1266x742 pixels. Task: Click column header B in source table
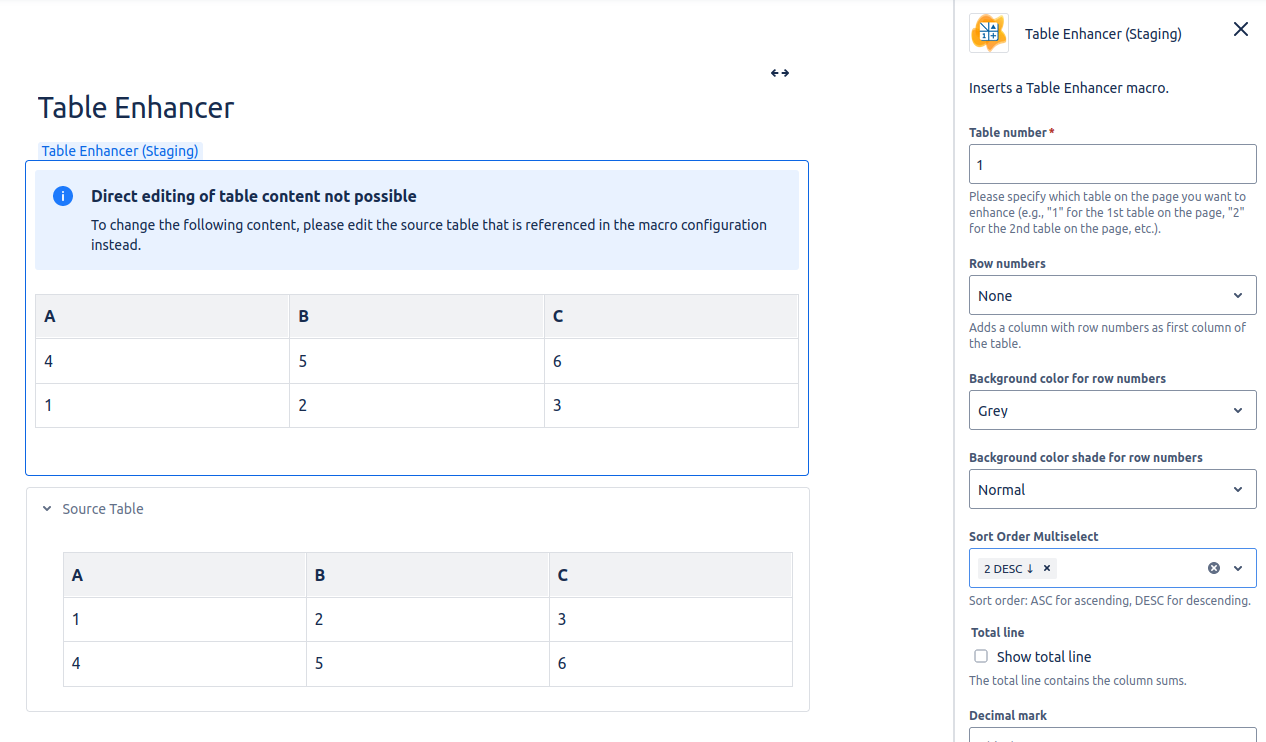tap(320, 575)
